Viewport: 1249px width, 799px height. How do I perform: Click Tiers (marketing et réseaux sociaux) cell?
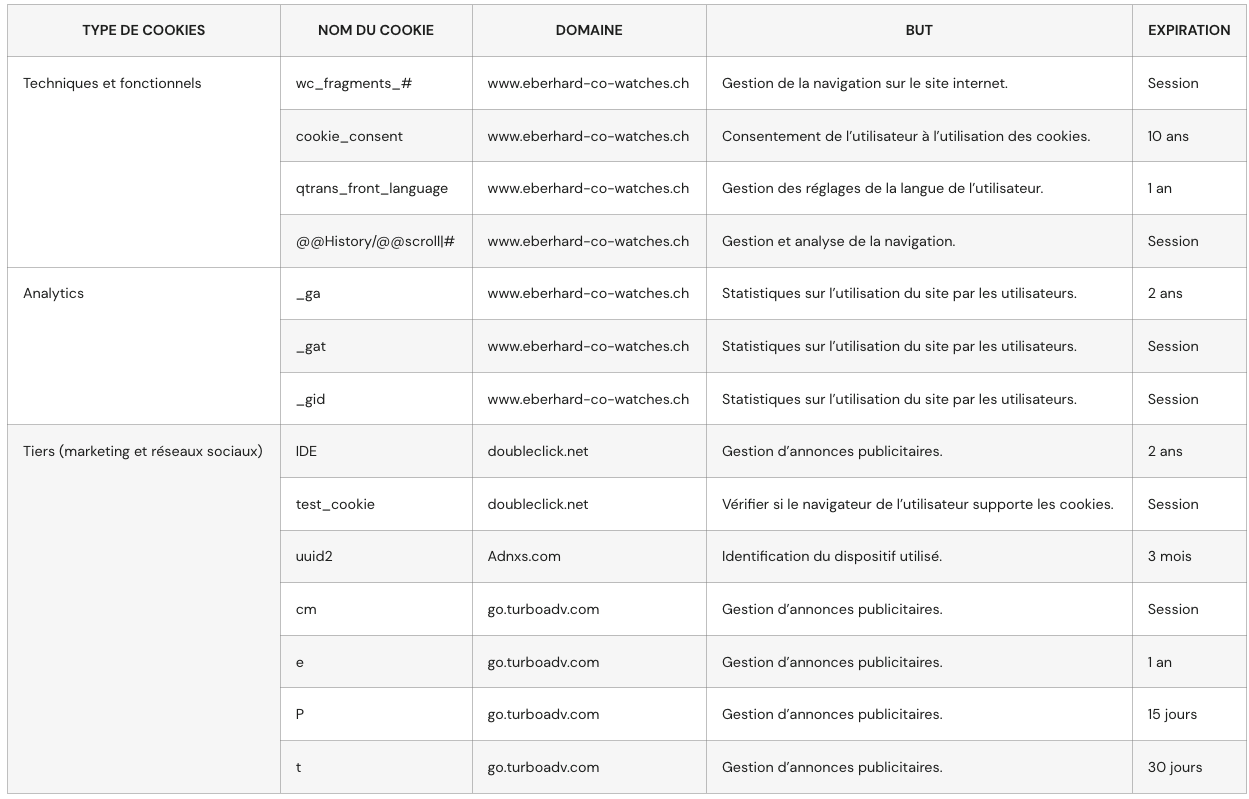click(143, 451)
